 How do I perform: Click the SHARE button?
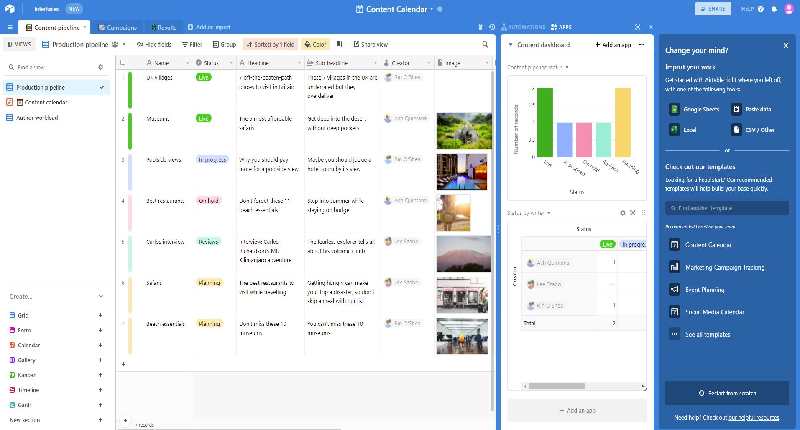point(713,9)
